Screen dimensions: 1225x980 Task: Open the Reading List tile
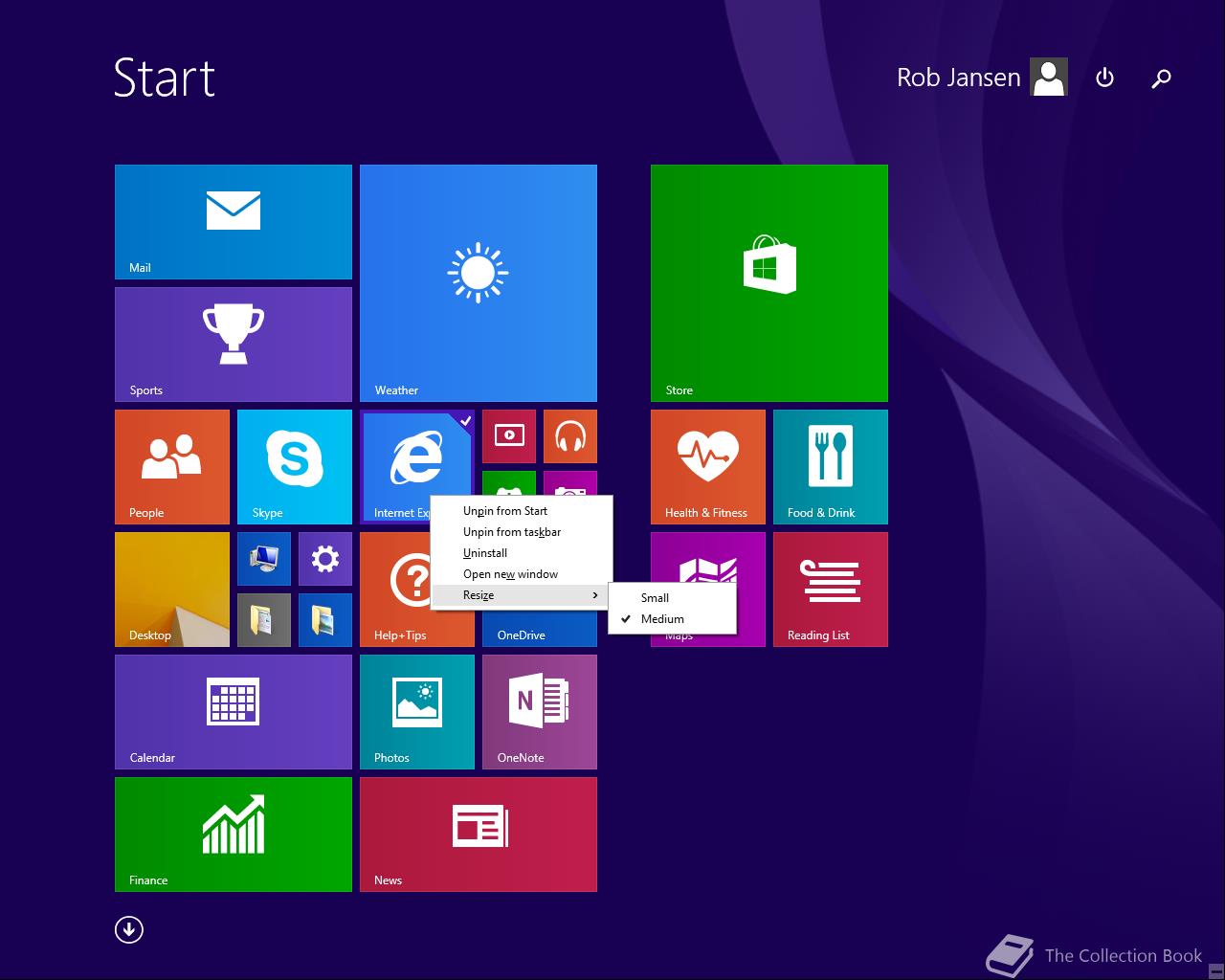[831, 590]
